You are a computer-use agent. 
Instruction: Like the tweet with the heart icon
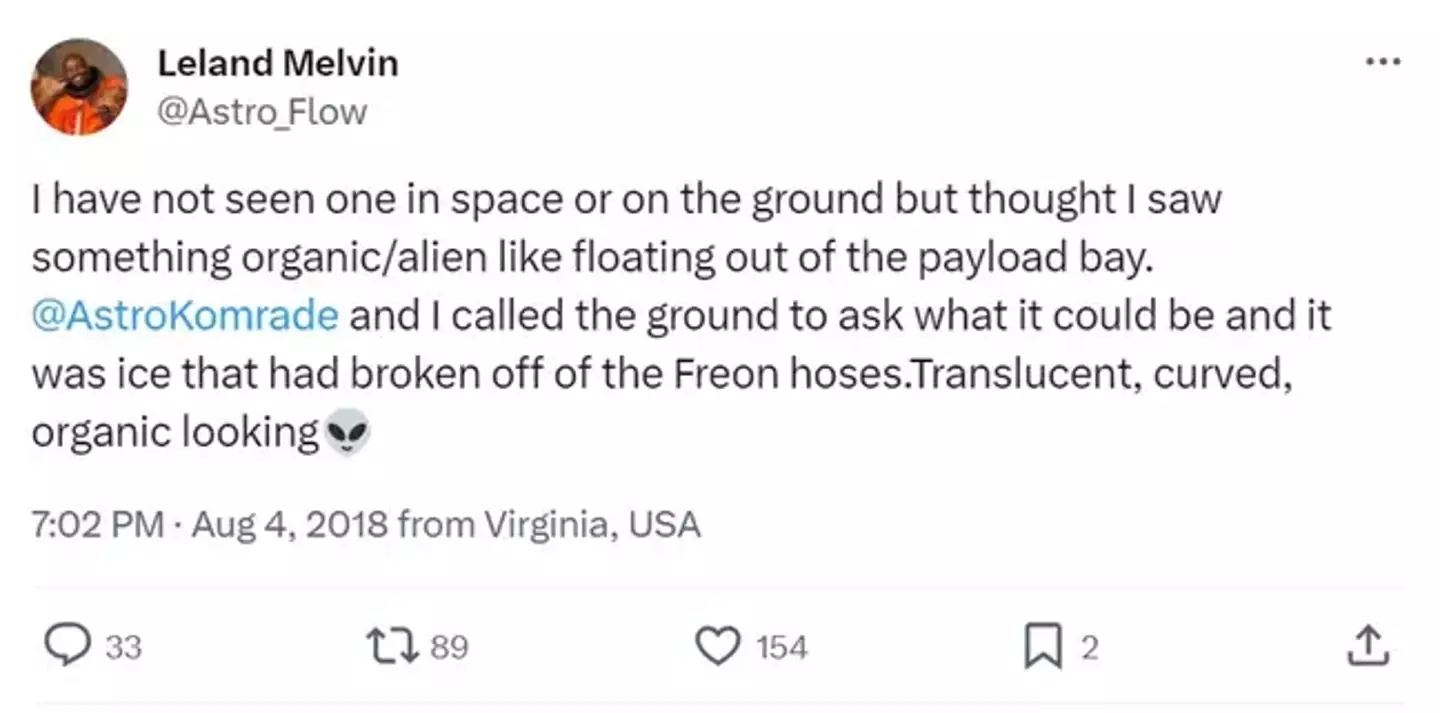pyautogui.click(x=716, y=646)
